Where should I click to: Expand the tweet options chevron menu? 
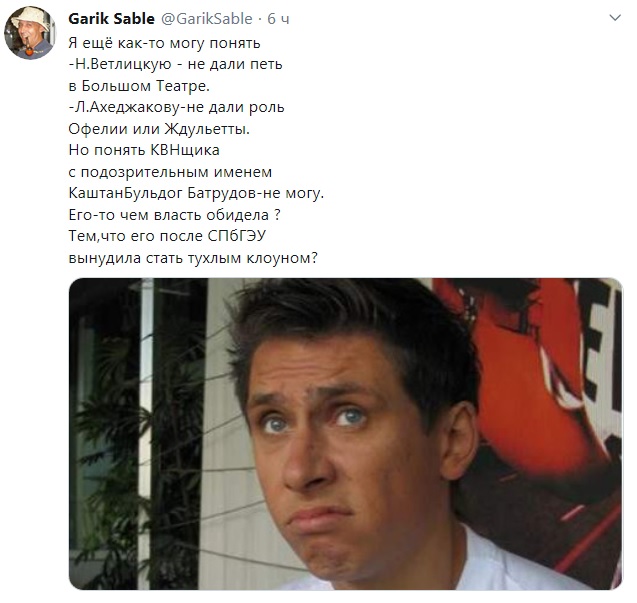(615, 18)
